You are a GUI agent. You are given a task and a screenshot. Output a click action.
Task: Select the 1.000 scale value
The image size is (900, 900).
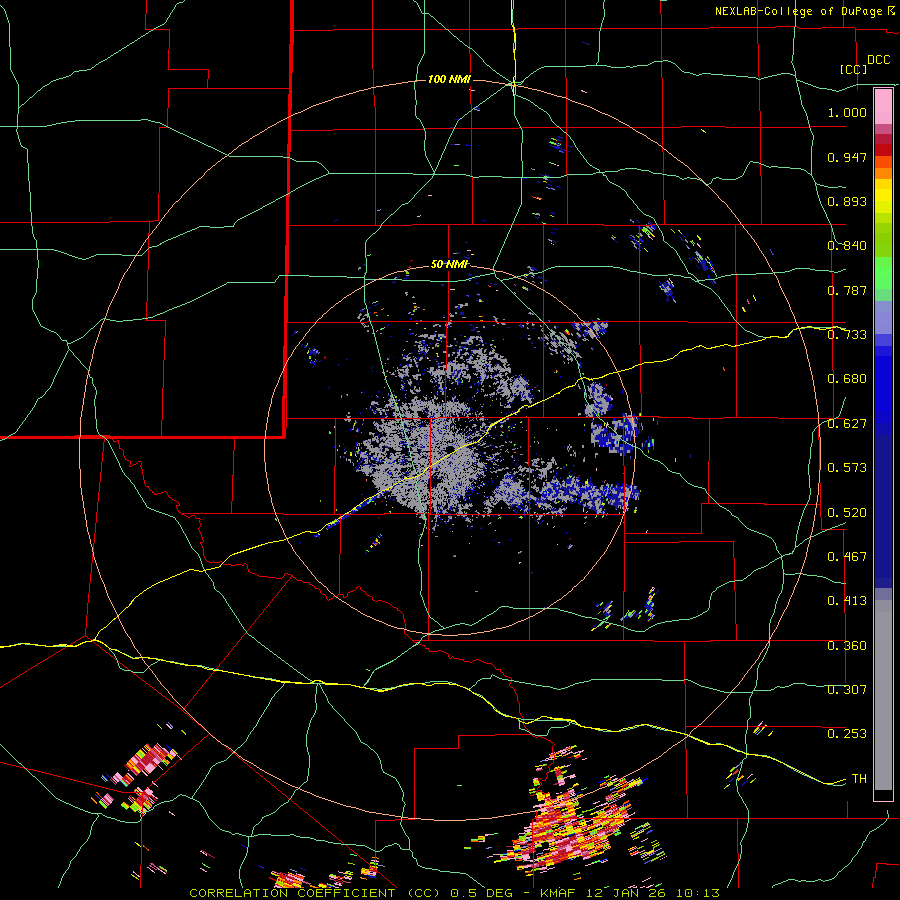coord(847,112)
